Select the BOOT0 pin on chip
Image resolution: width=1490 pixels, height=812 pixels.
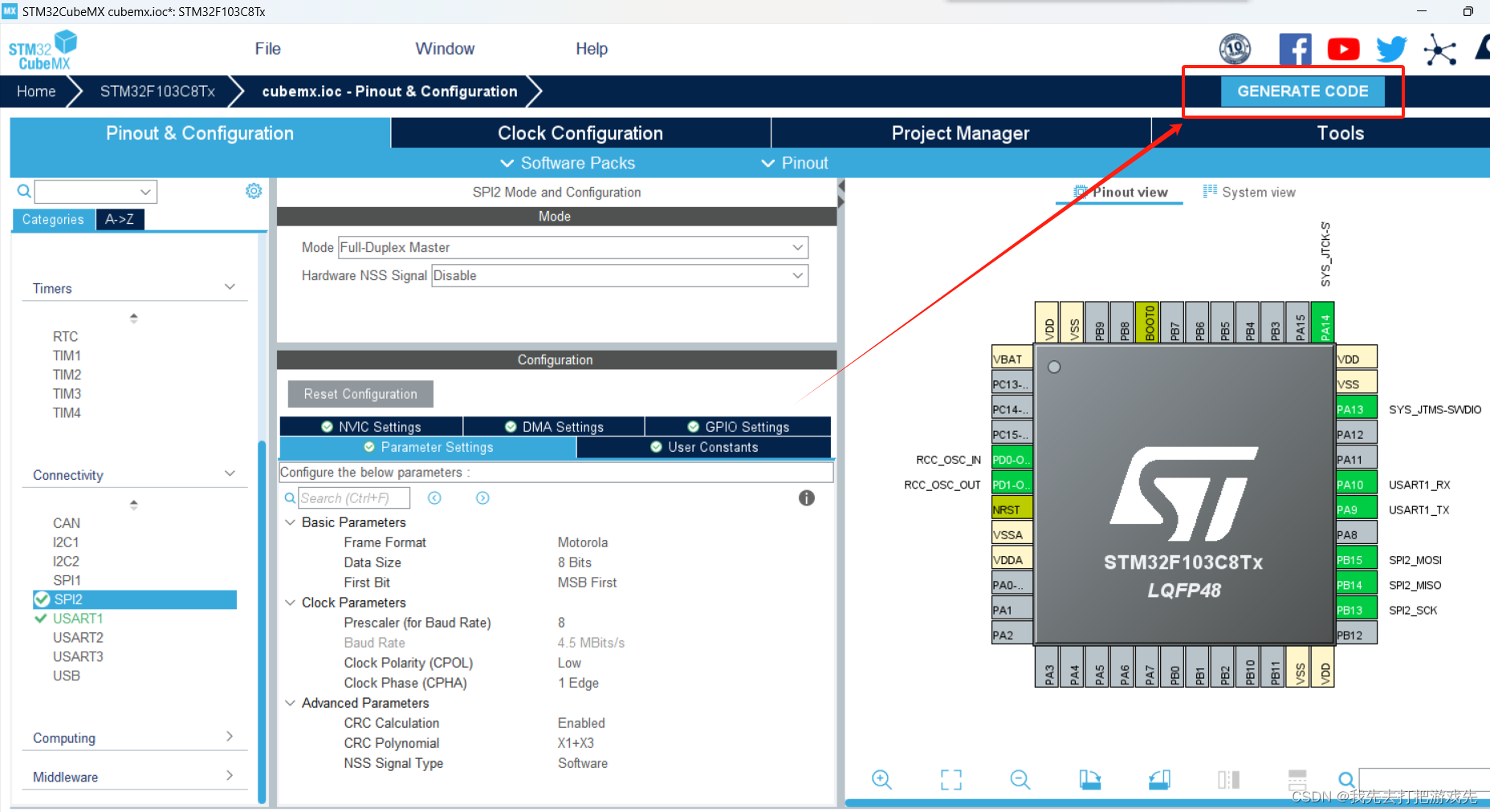click(x=1147, y=323)
